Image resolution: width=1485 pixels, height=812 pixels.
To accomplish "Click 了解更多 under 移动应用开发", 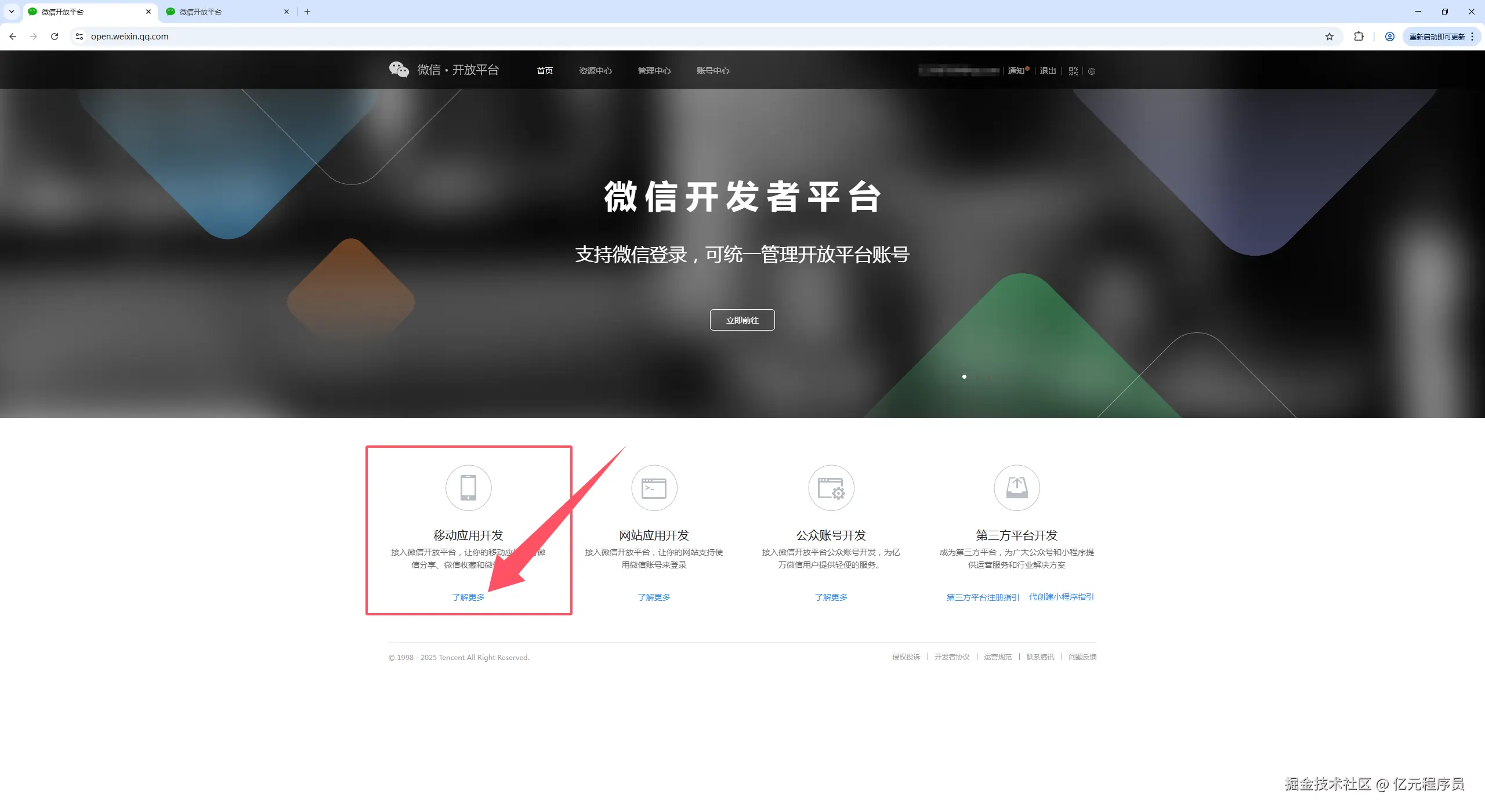I will pos(468,597).
